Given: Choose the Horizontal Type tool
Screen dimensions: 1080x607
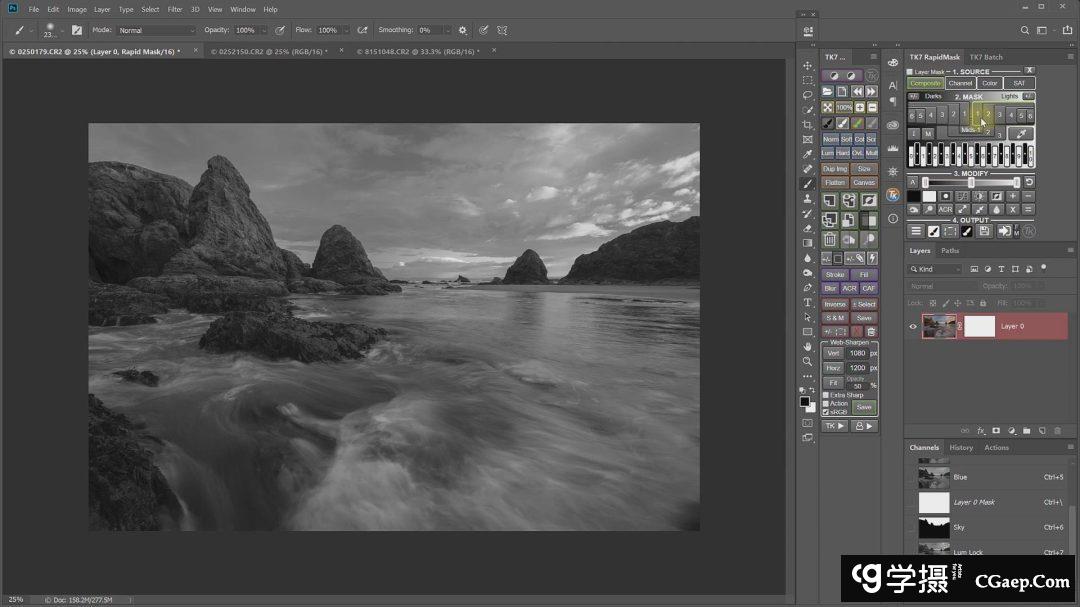Looking at the screenshot, I should click(807, 302).
